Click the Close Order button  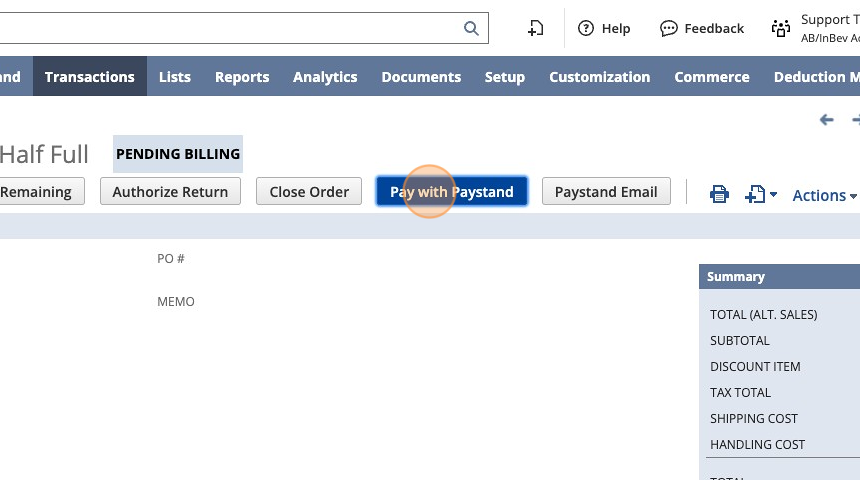309,191
